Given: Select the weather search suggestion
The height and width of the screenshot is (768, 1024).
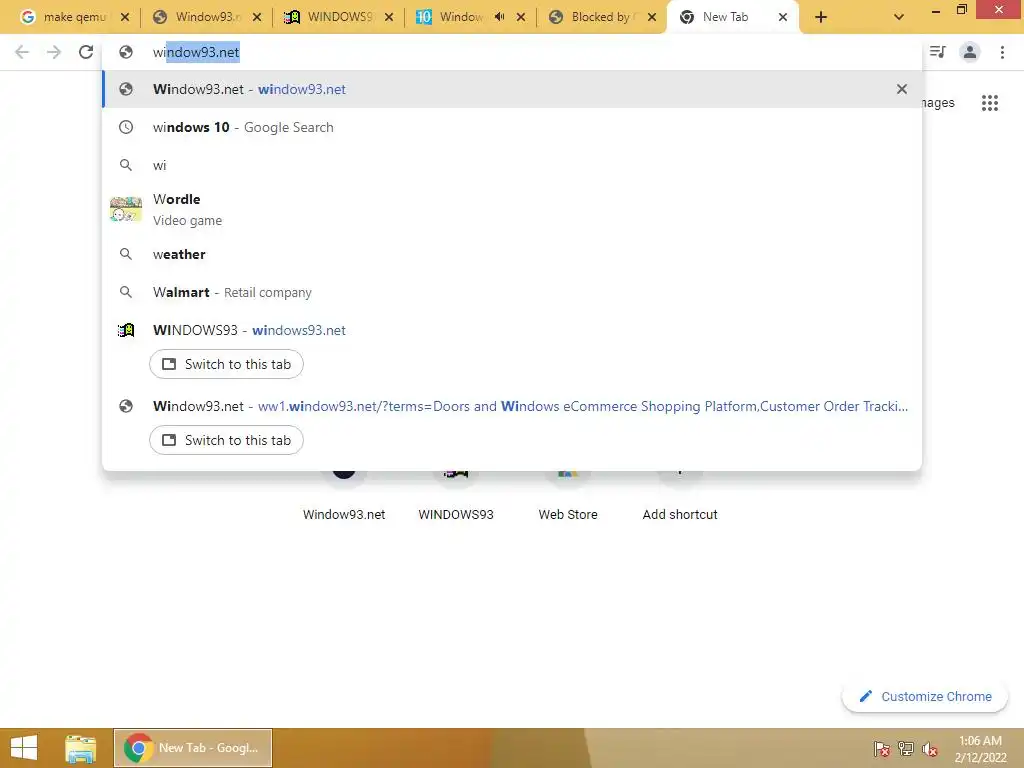Looking at the screenshot, I should point(512,254).
